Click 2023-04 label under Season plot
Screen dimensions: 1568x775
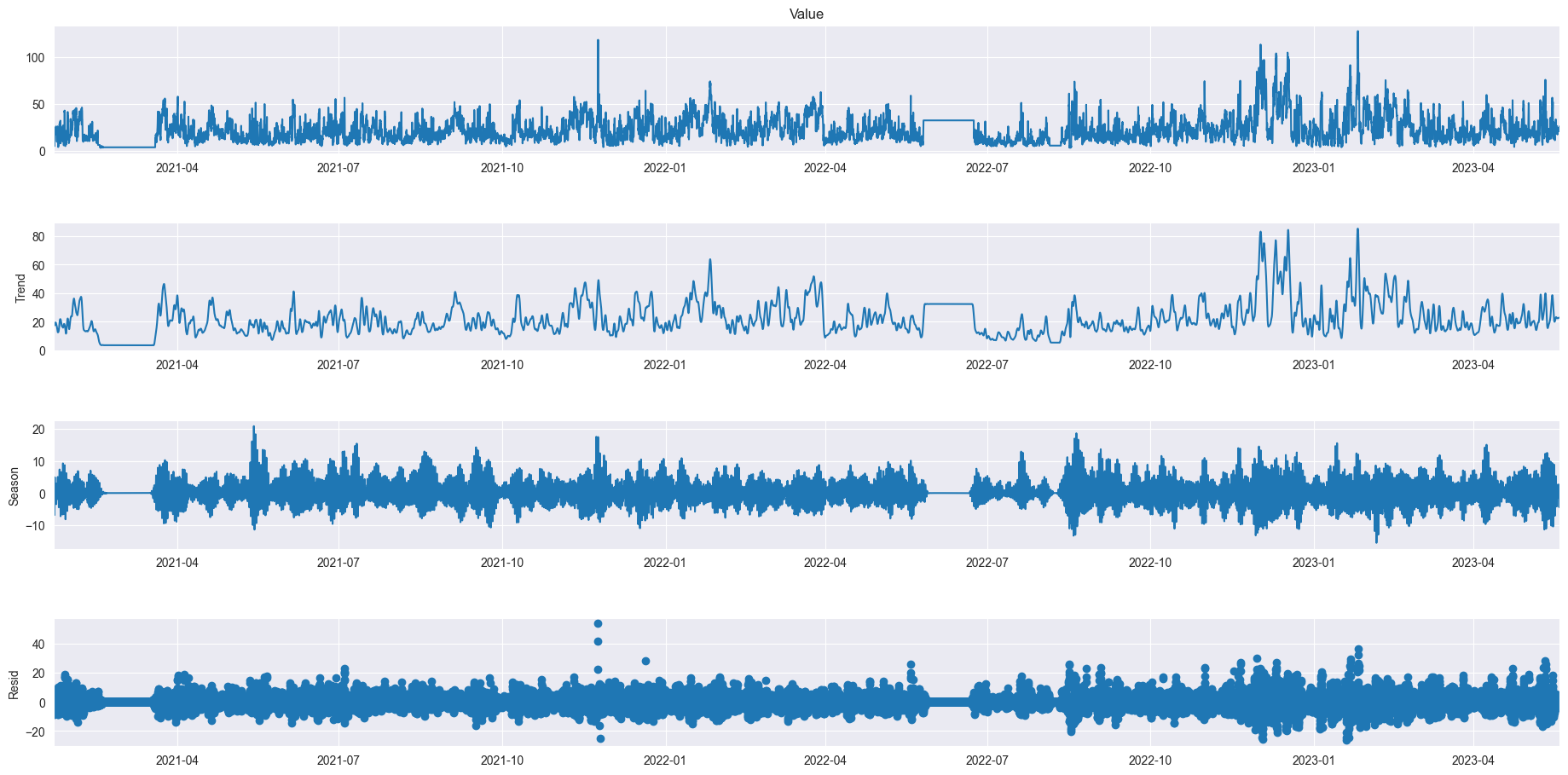(x=1474, y=563)
